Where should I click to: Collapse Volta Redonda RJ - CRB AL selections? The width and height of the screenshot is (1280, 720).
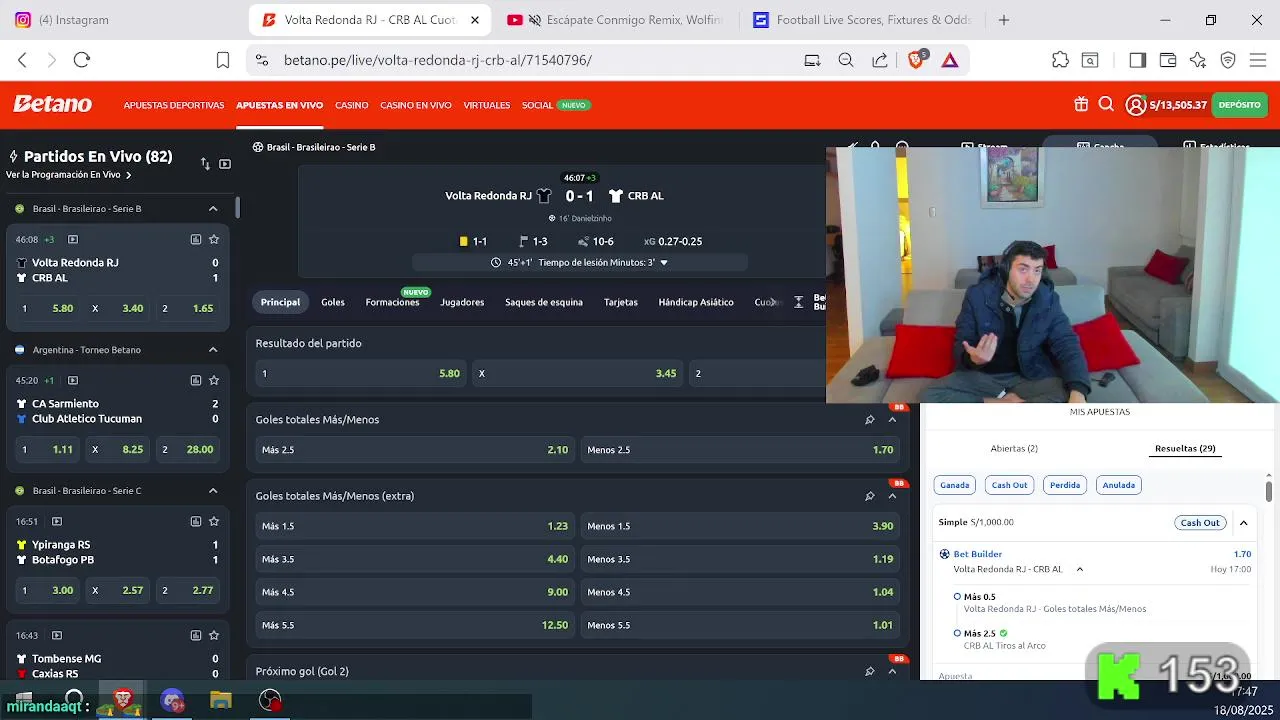point(1079,569)
